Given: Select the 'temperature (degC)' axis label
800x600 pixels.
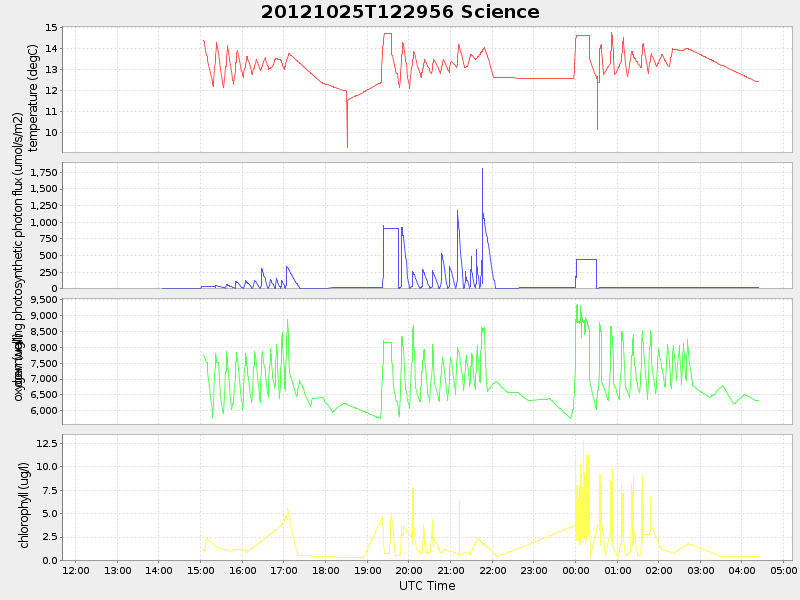Looking at the screenshot, I should click(33, 98).
